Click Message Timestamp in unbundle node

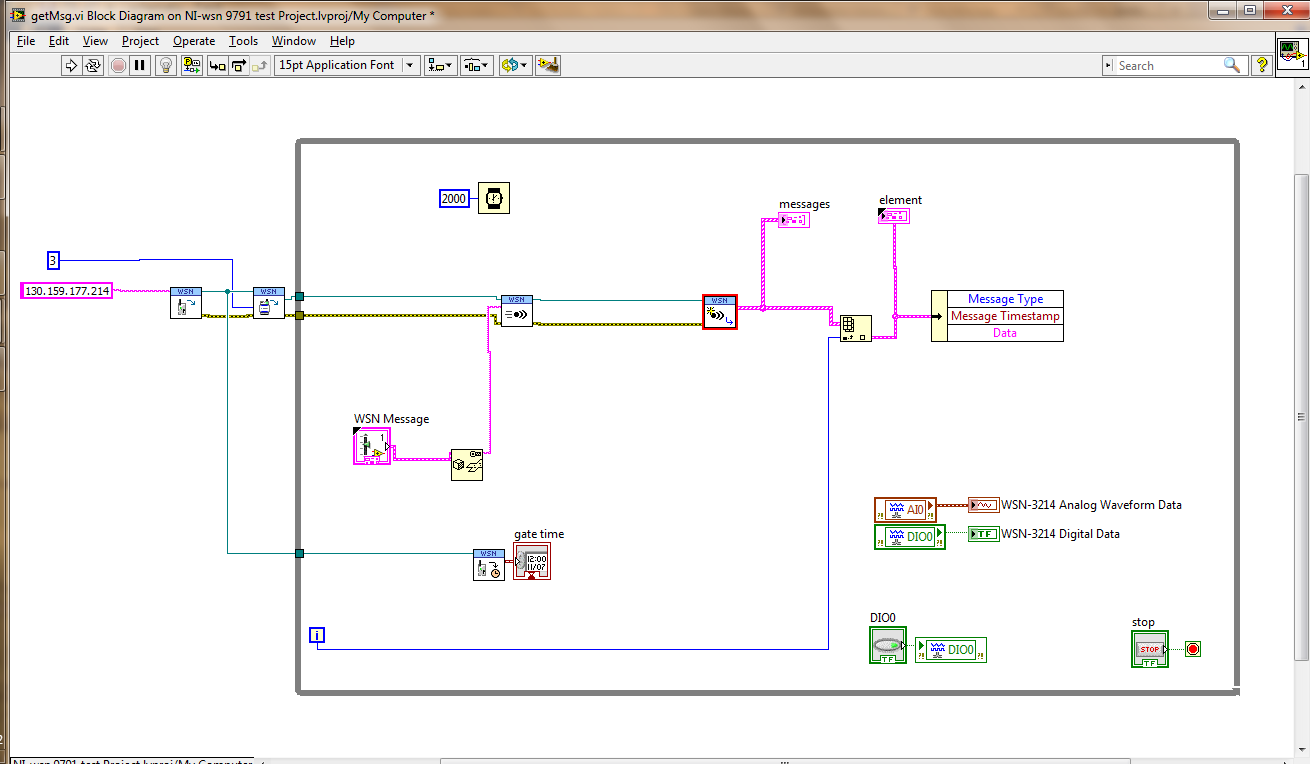pos(1004,316)
